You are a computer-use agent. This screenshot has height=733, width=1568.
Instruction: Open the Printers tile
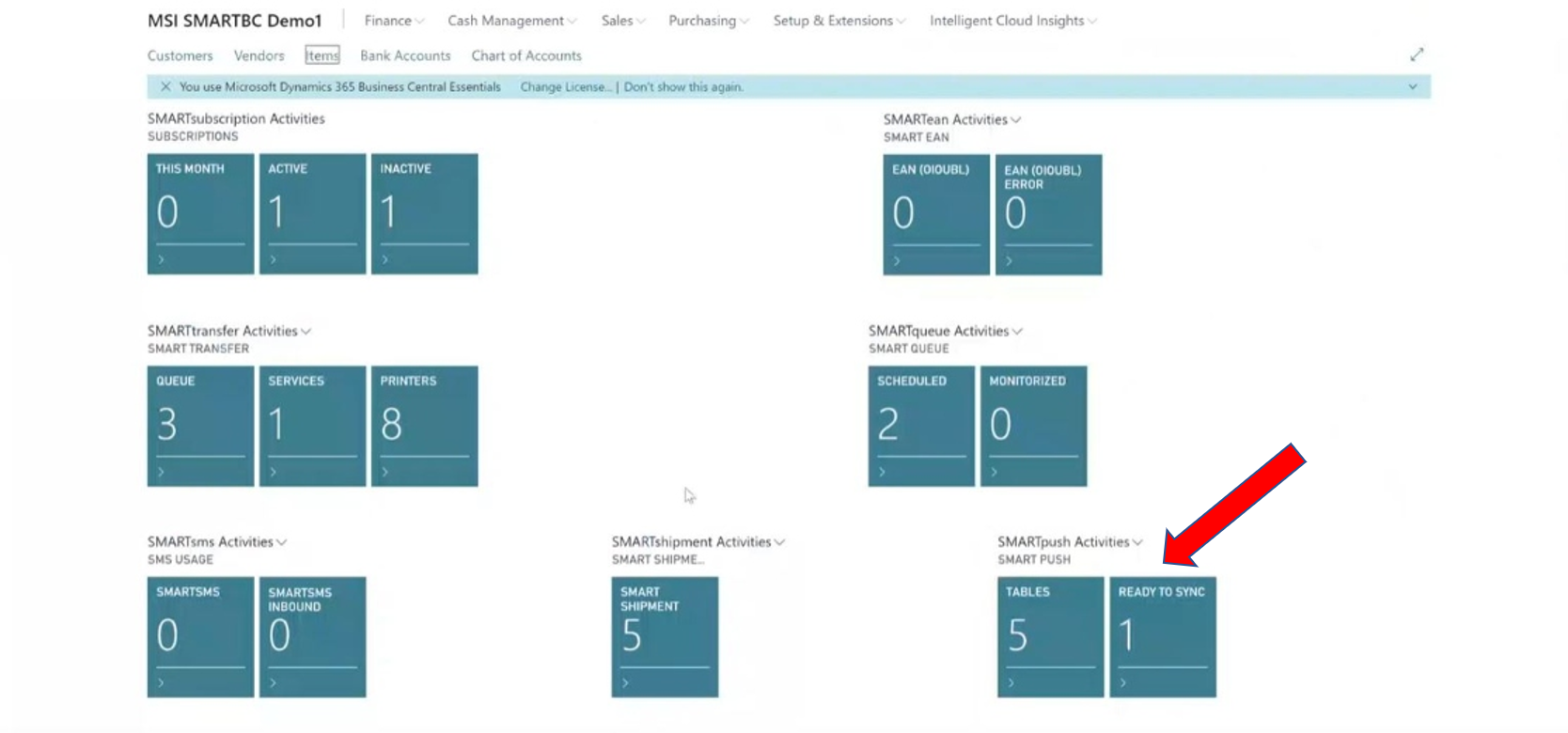[424, 427]
